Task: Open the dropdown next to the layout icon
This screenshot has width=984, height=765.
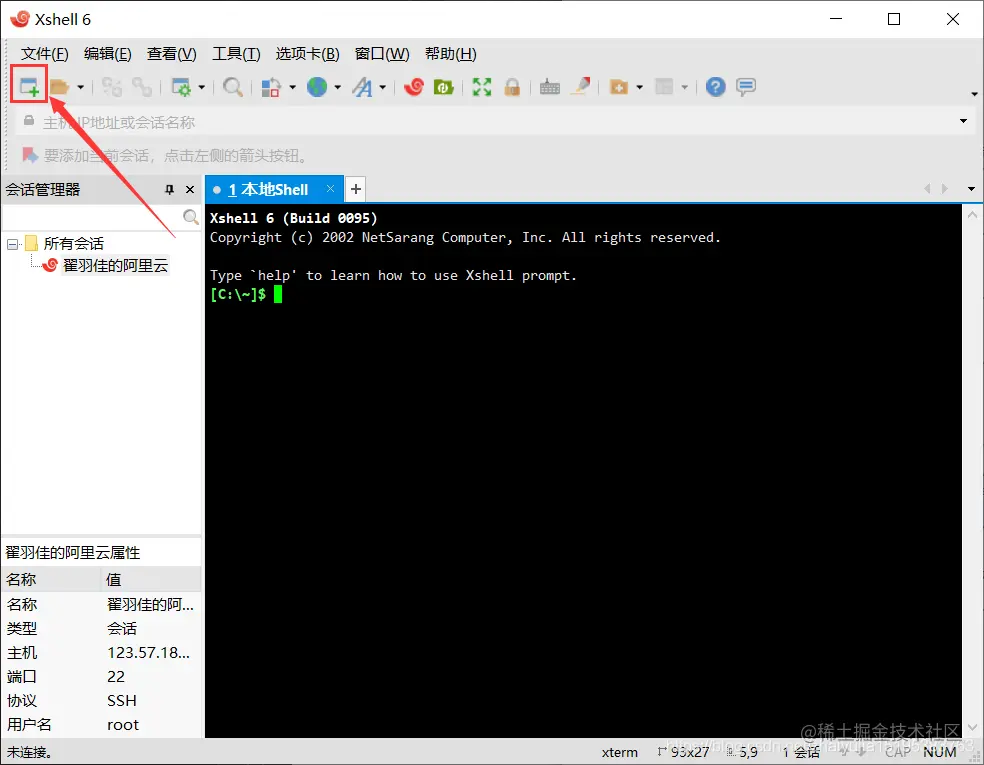Action: (x=685, y=87)
